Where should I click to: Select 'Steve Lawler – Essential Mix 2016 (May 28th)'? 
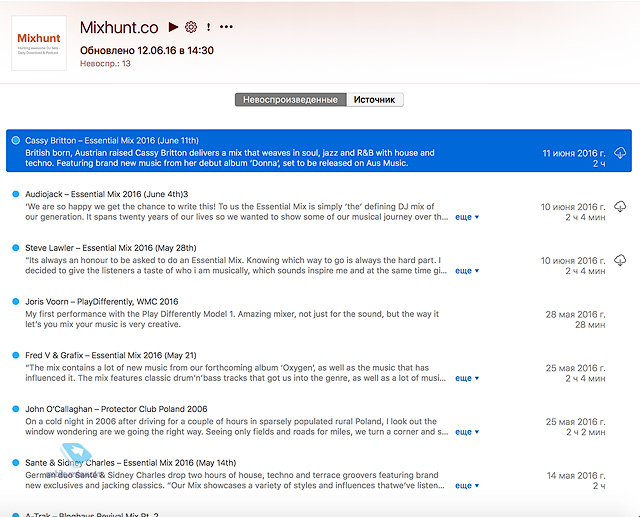point(111,248)
